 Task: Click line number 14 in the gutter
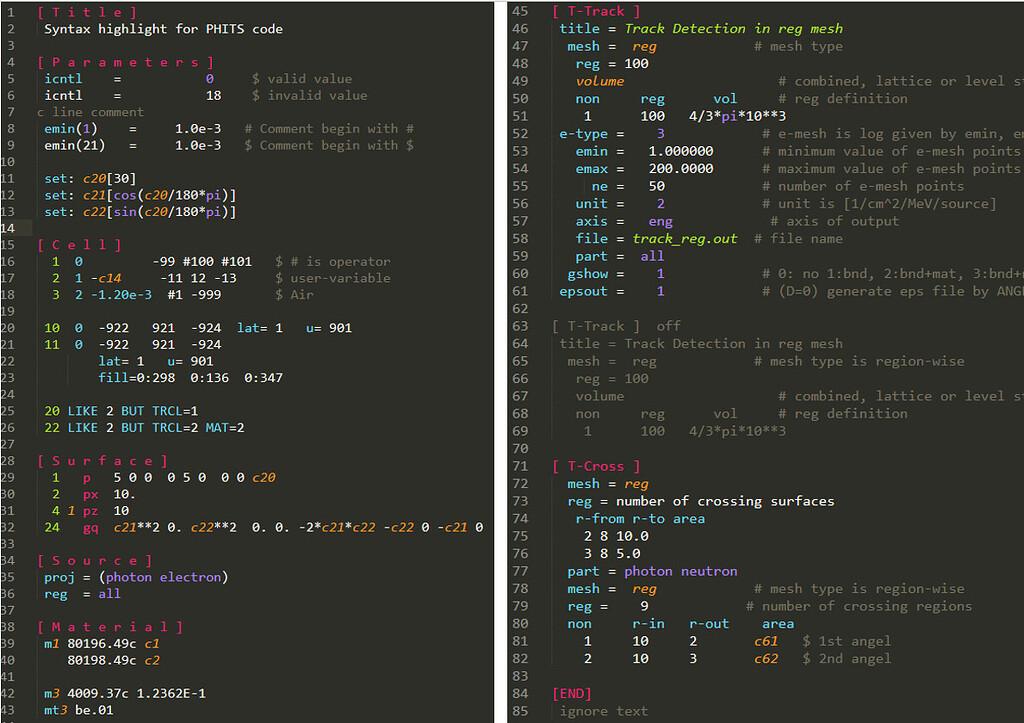click(x=7, y=229)
